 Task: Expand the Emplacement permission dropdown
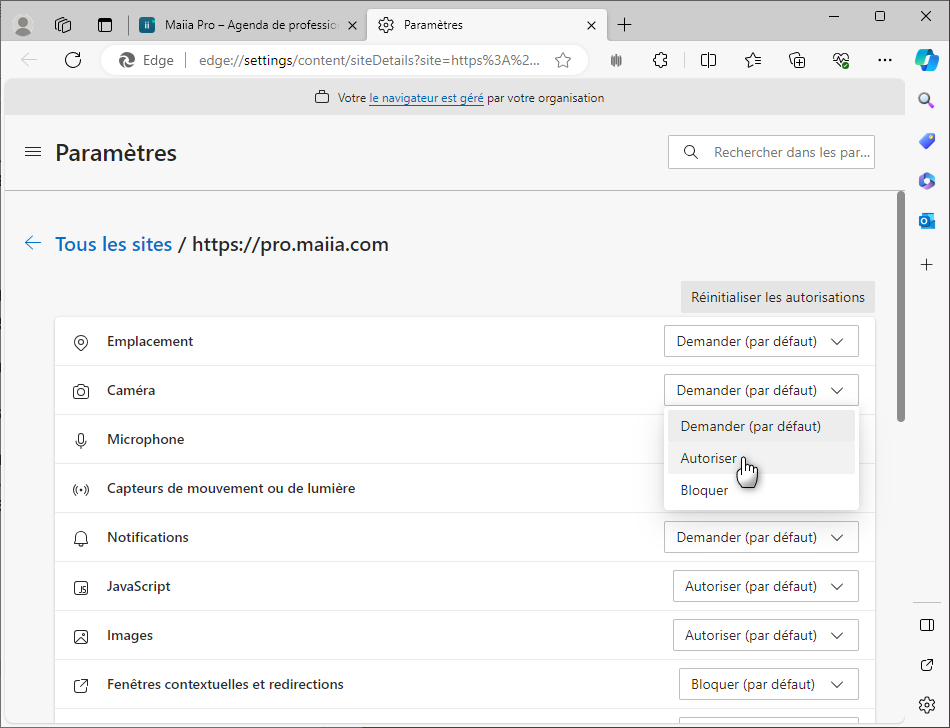coord(761,342)
